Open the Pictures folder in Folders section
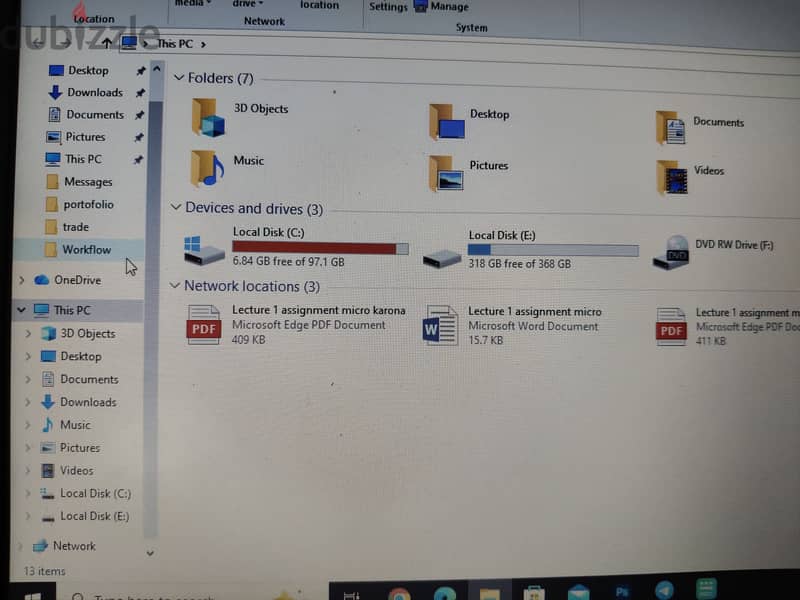800x600 pixels. [445, 173]
